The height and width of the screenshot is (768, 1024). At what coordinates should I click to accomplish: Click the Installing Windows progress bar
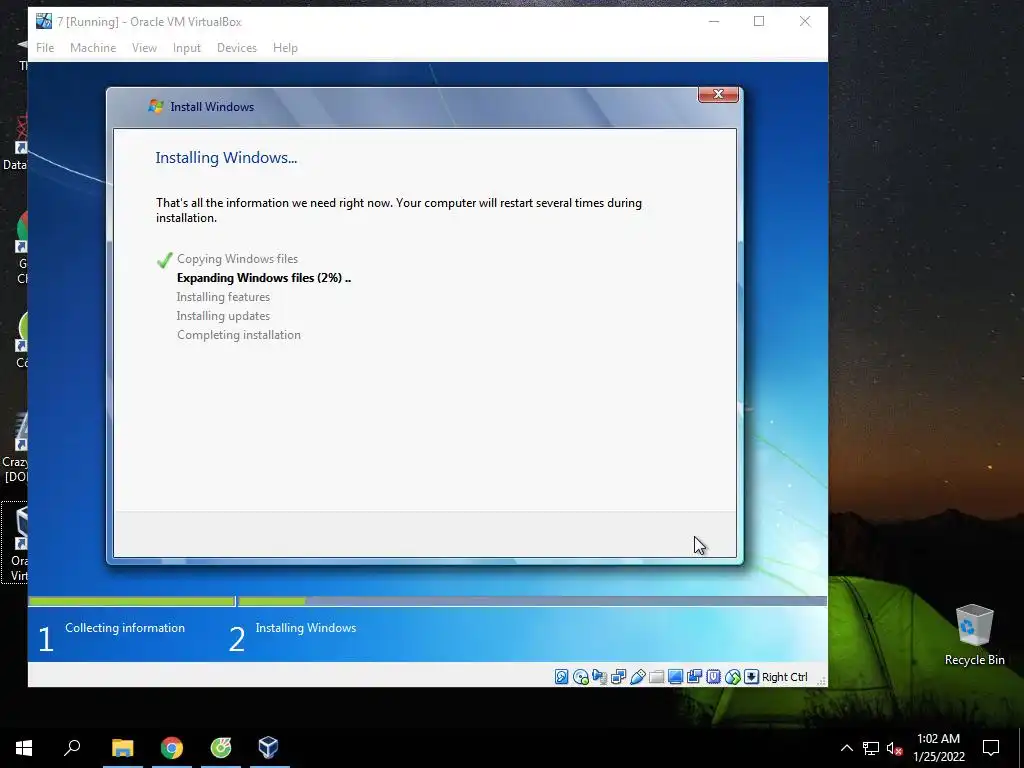[533, 601]
